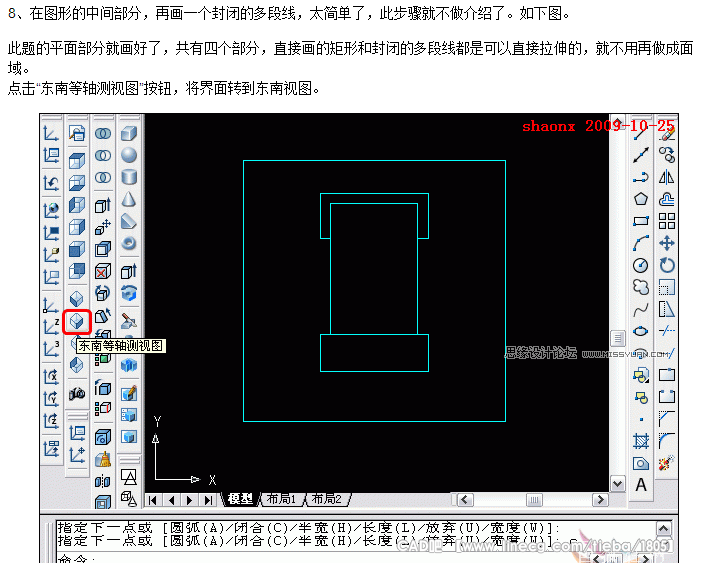
Task: Select the Fillet modify tool
Action: point(667,441)
